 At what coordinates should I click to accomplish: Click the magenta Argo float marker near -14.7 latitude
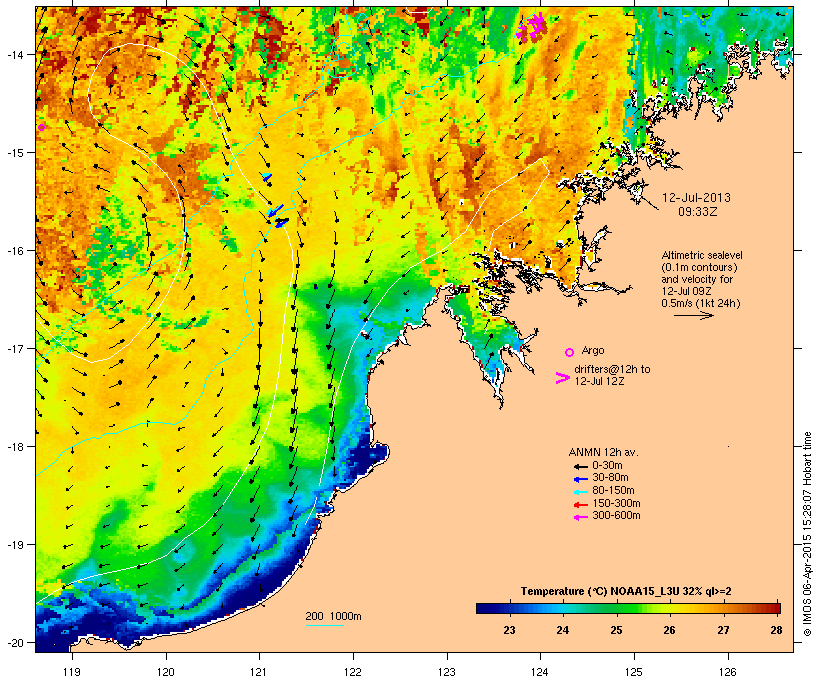tap(41, 127)
